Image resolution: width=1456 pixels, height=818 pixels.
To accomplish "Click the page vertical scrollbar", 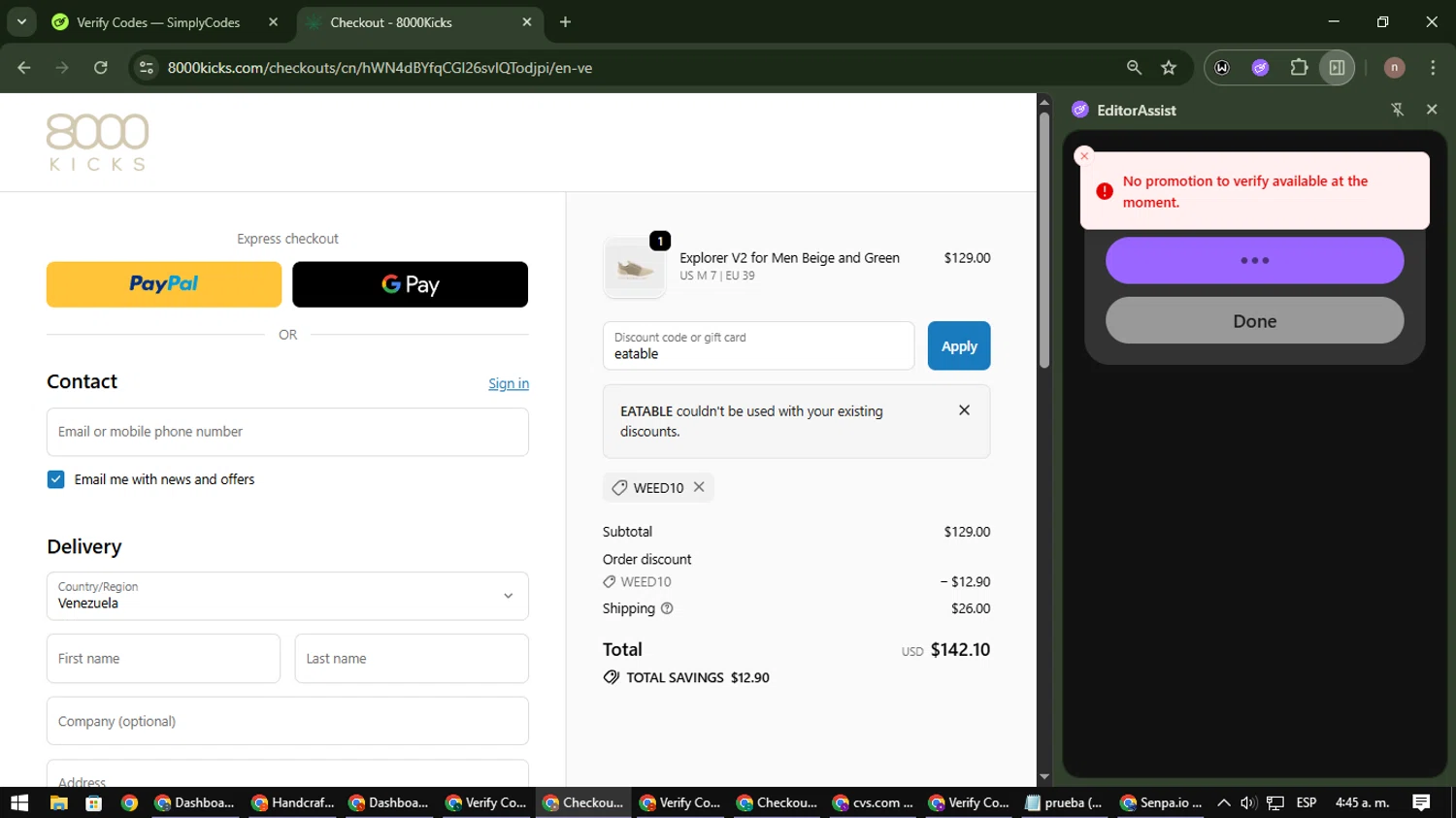I will (x=1044, y=240).
